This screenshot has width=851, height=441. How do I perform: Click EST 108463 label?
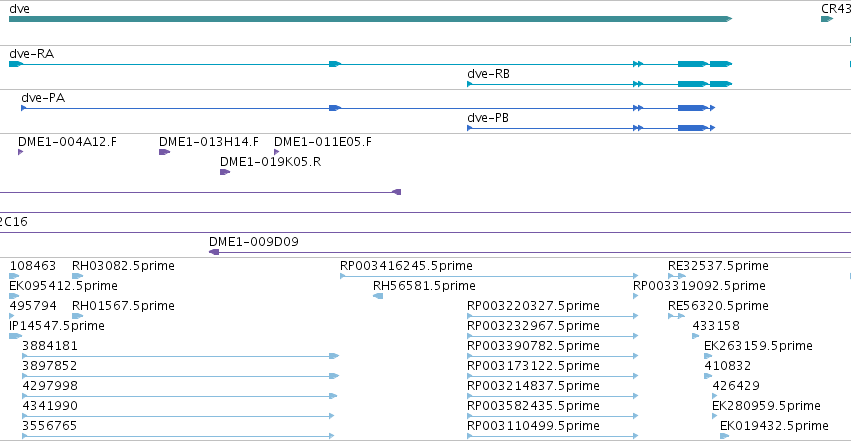(33, 266)
